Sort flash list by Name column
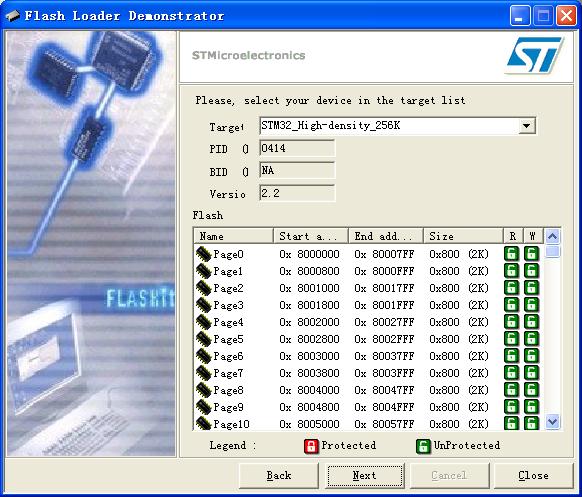The image size is (582, 497). click(x=233, y=236)
